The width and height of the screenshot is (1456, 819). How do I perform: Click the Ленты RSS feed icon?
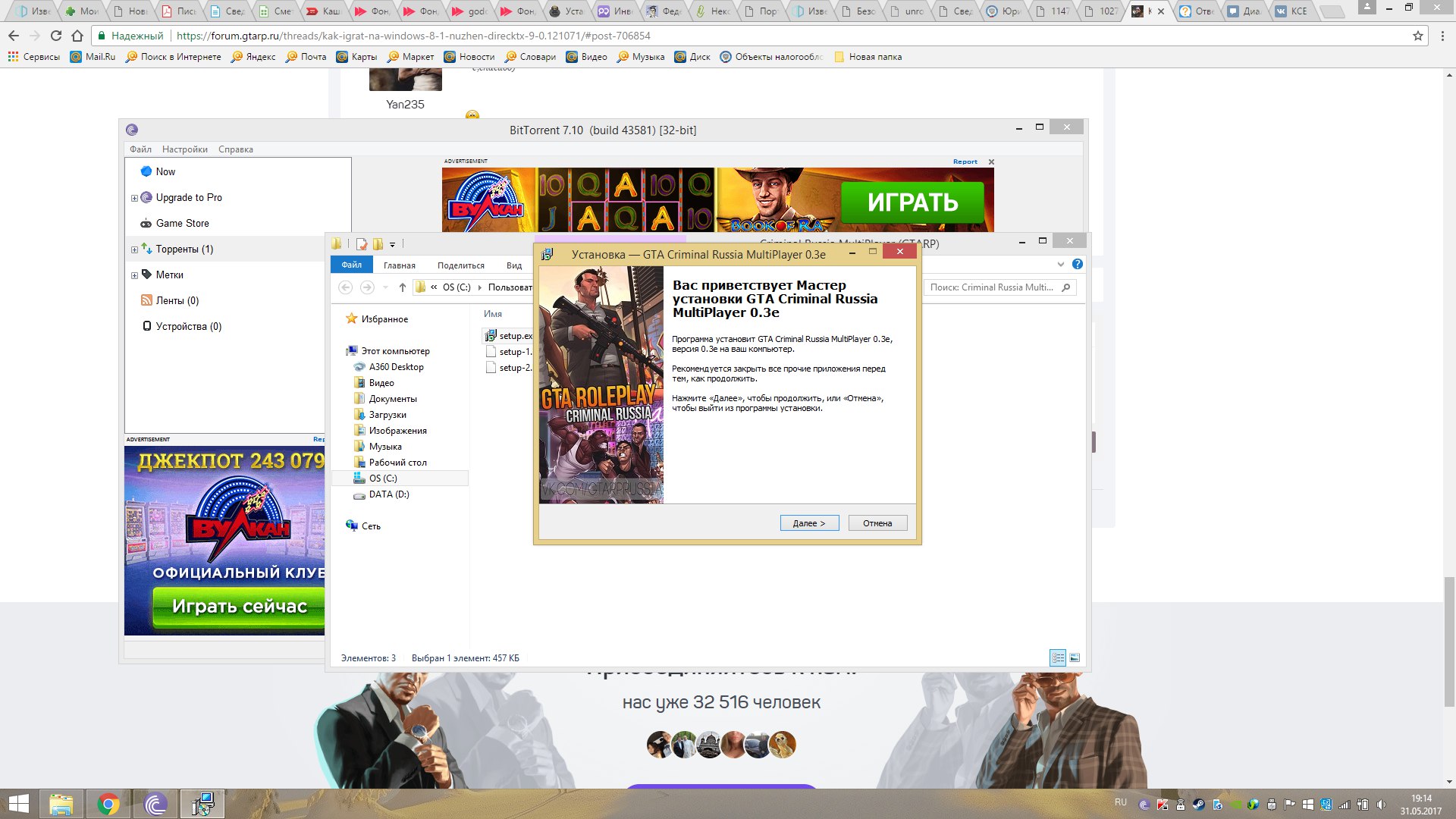(146, 300)
